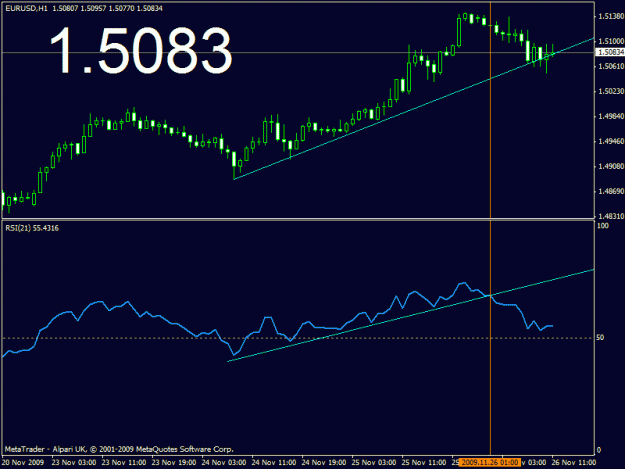Screen dimensions: 625x469
Task: Click the 23 Nov 19:00 time label
Action: pos(174,463)
